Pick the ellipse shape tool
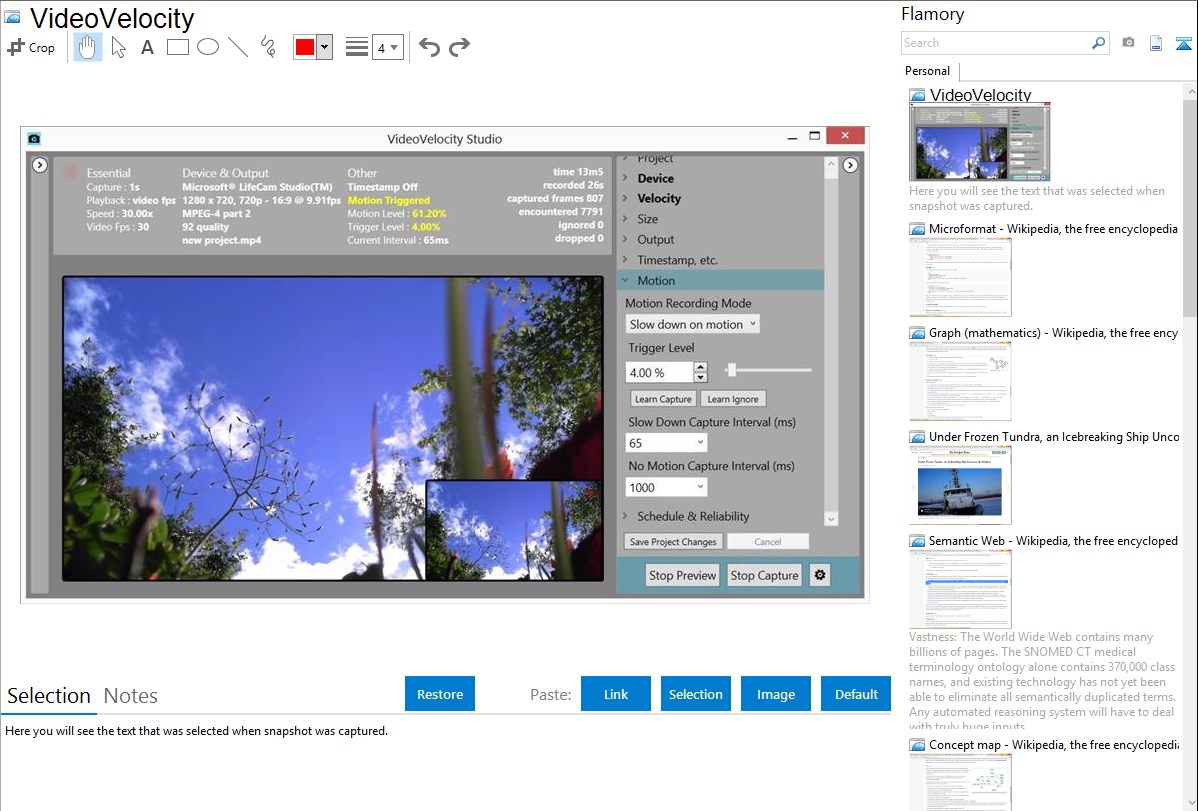Image resolution: width=1198 pixels, height=811 pixels. click(x=208, y=47)
